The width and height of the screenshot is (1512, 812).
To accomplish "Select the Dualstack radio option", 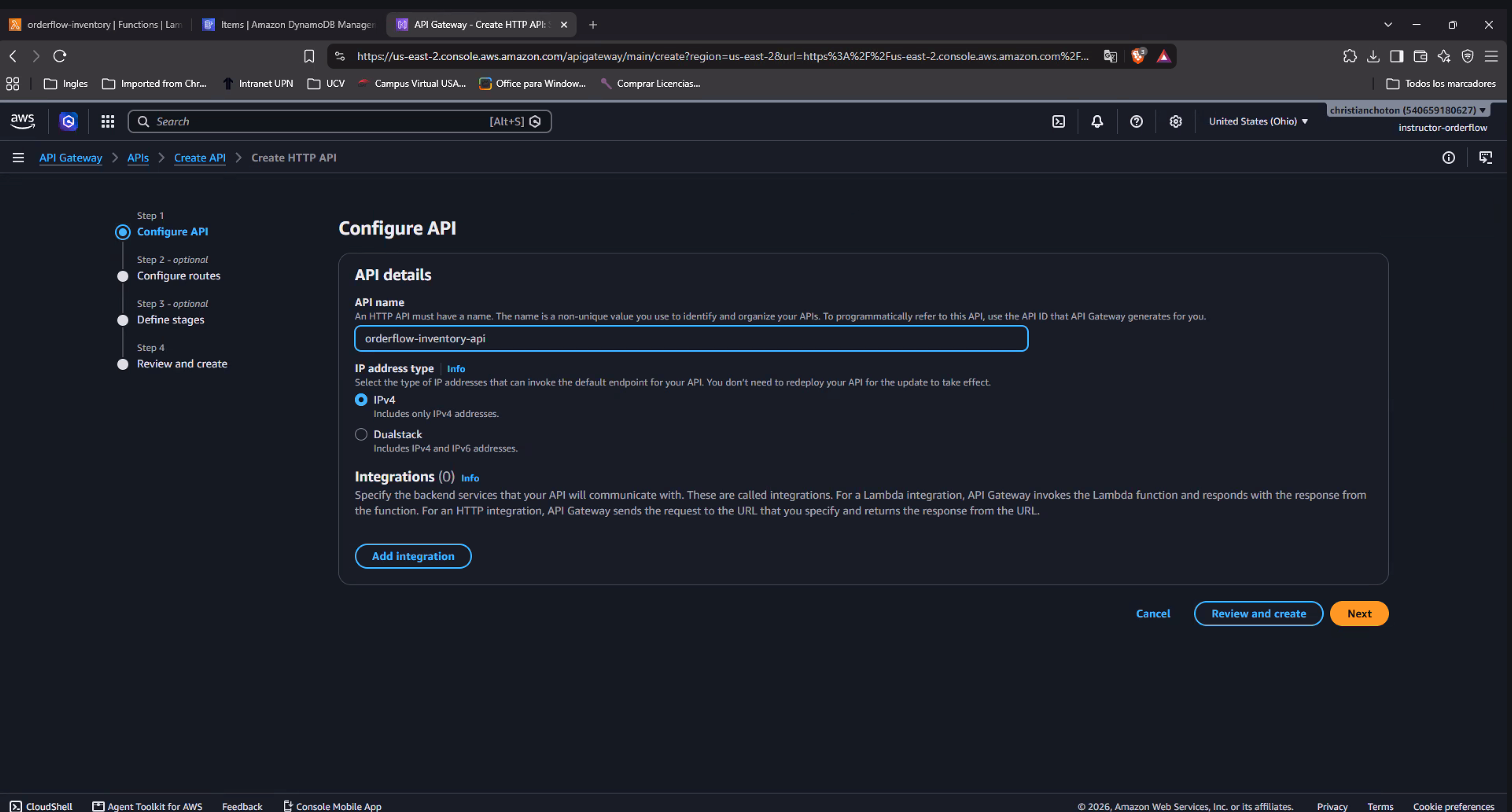I will [x=361, y=434].
